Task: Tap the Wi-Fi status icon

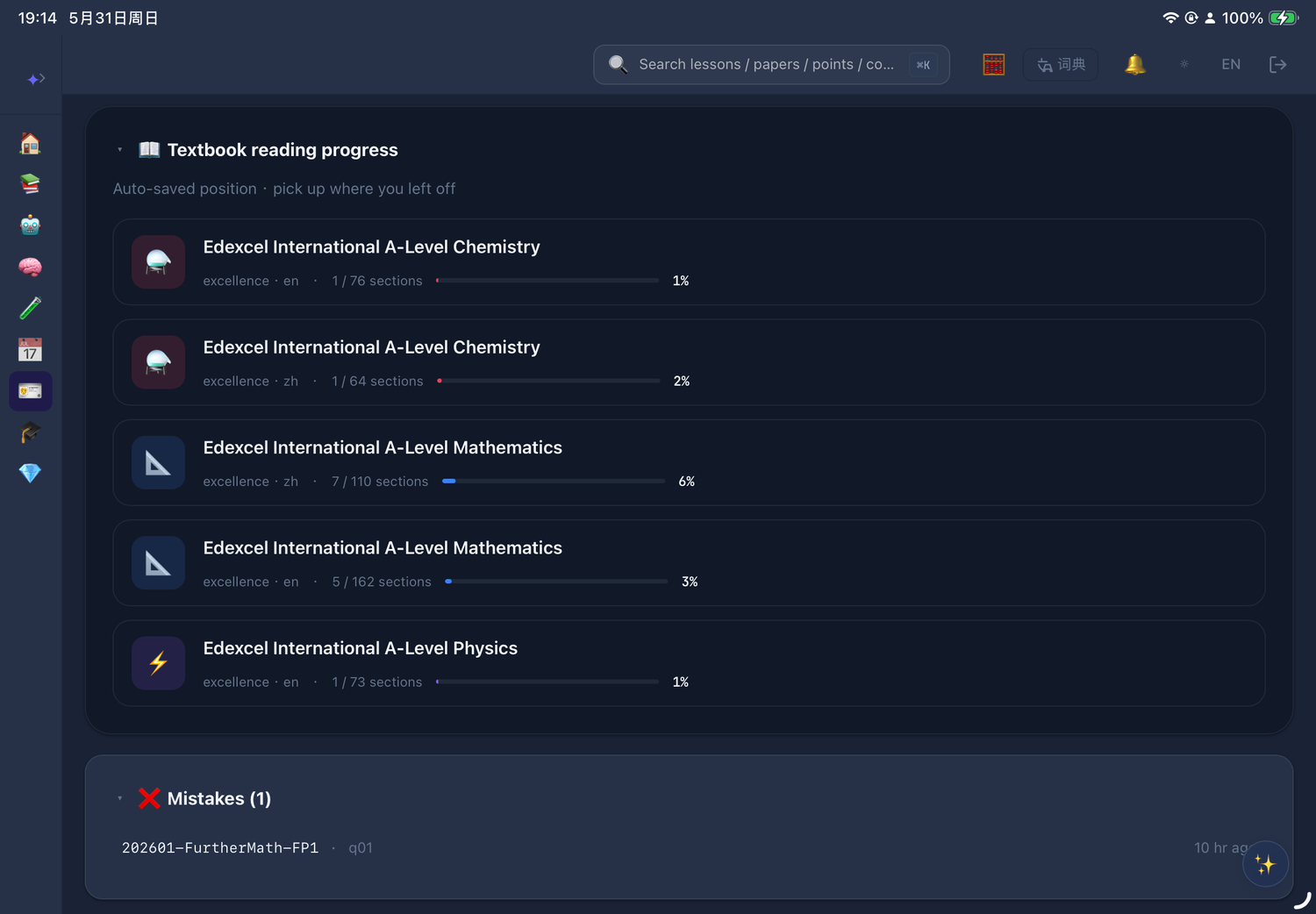Action: [x=1170, y=18]
